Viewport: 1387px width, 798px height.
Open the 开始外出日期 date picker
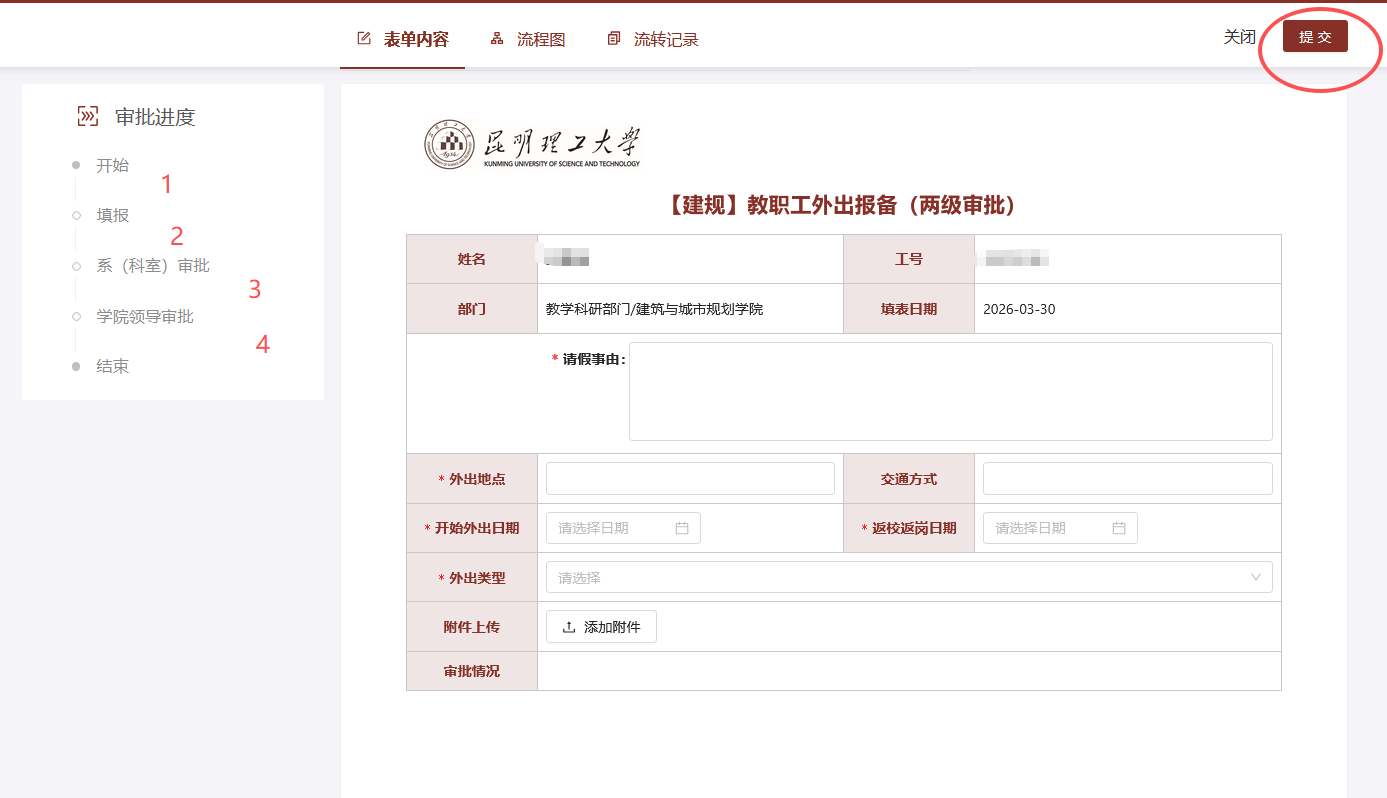click(x=612, y=528)
